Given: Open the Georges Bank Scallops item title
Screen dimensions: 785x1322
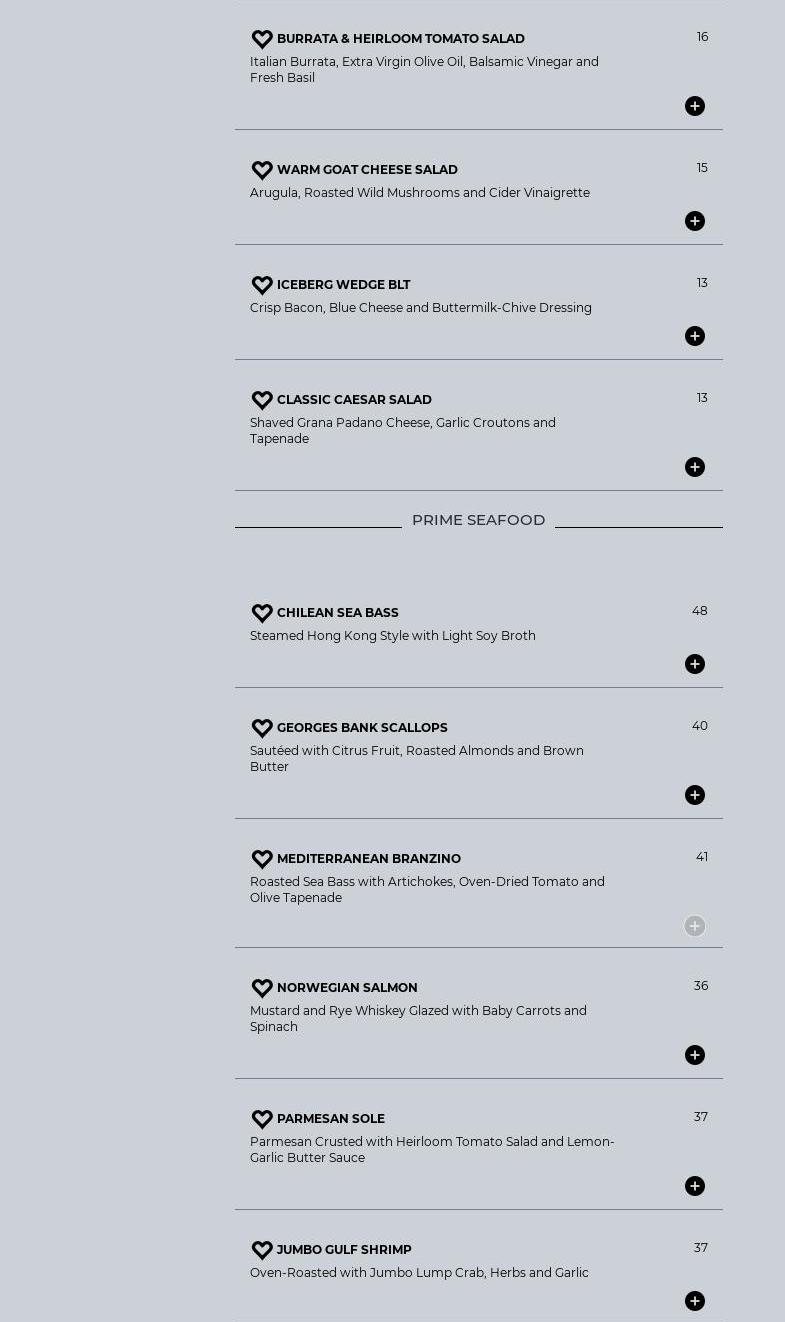Looking at the screenshot, I should [x=362, y=728].
